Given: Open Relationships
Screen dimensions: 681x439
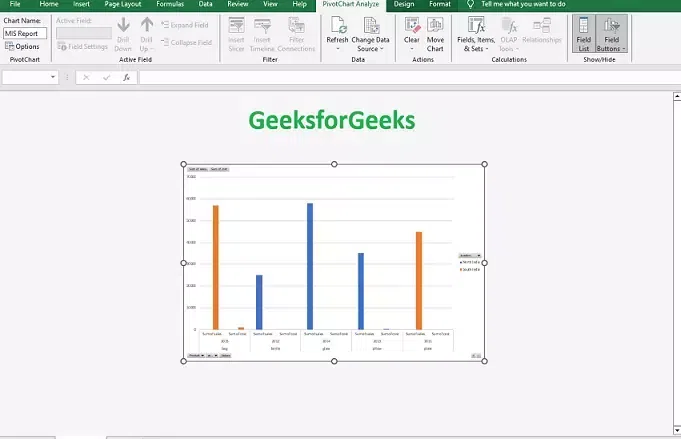Looking at the screenshot, I should point(542,30).
